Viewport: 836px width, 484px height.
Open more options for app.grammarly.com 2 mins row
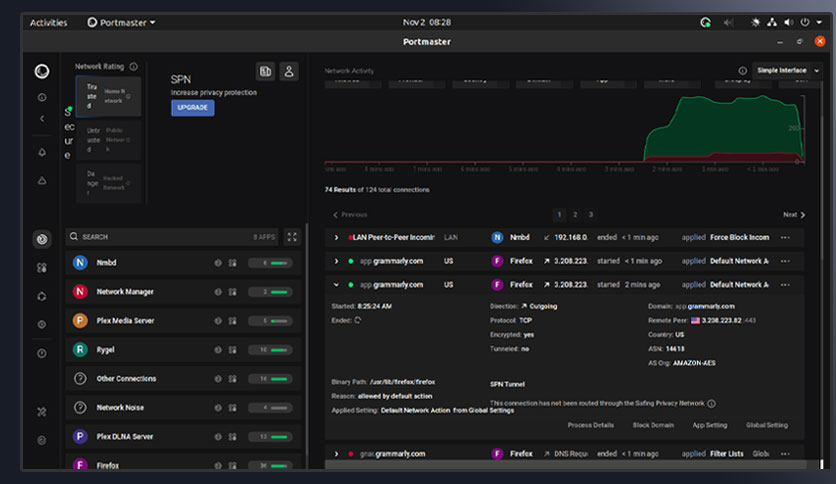tap(785, 285)
